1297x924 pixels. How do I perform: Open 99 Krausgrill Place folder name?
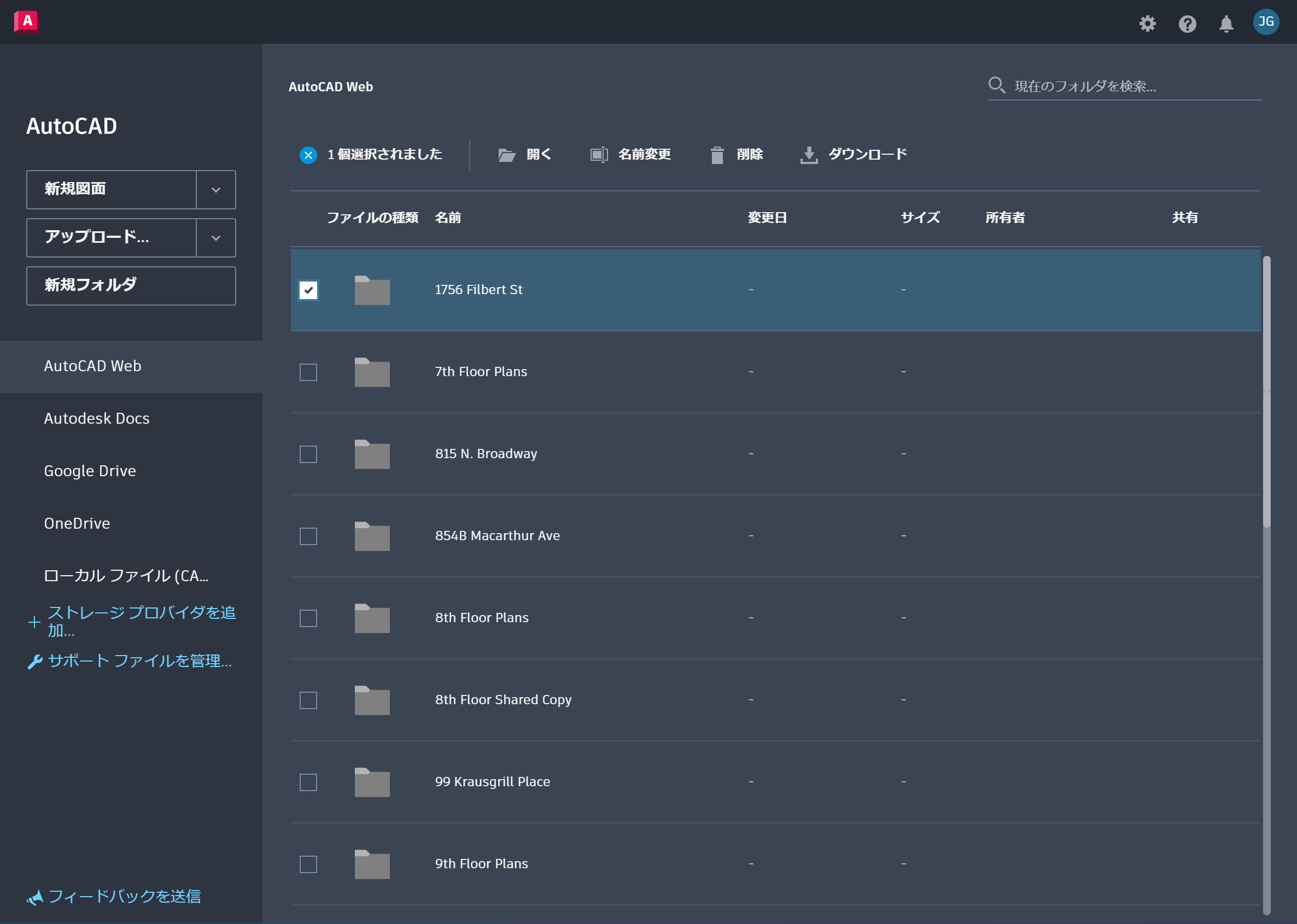coord(493,782)
